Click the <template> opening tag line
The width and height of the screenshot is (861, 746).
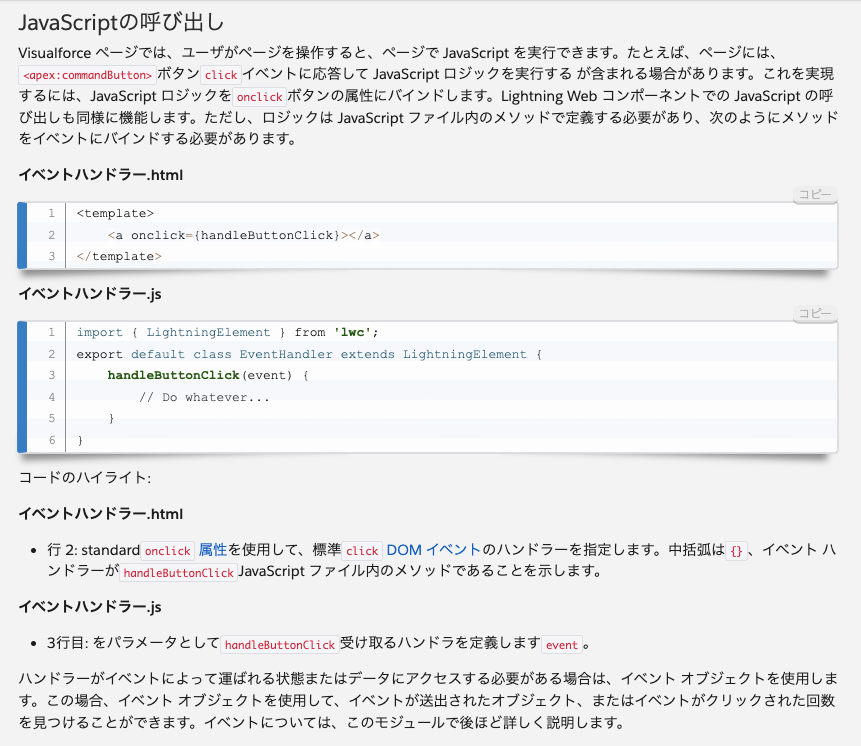point(115,213)
